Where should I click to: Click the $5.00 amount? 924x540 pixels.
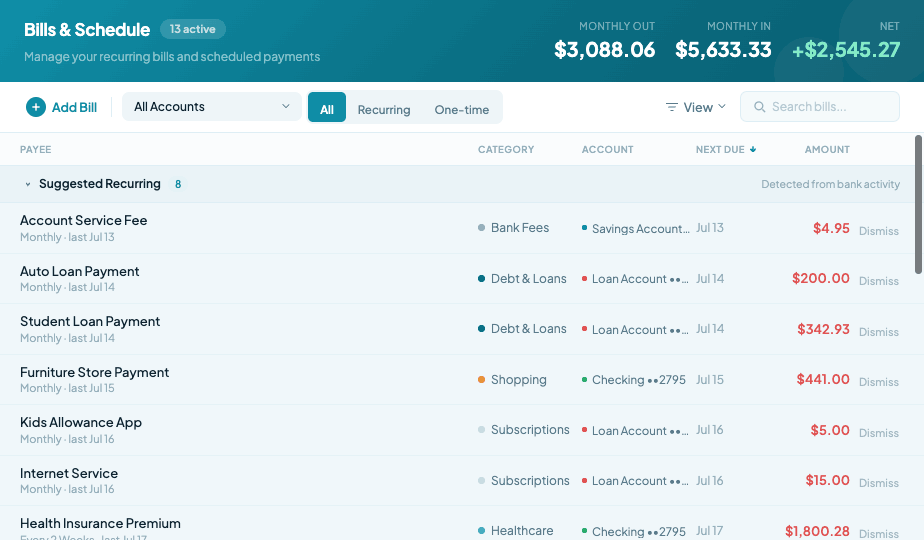pyautogui.click(x=830, y=430)
